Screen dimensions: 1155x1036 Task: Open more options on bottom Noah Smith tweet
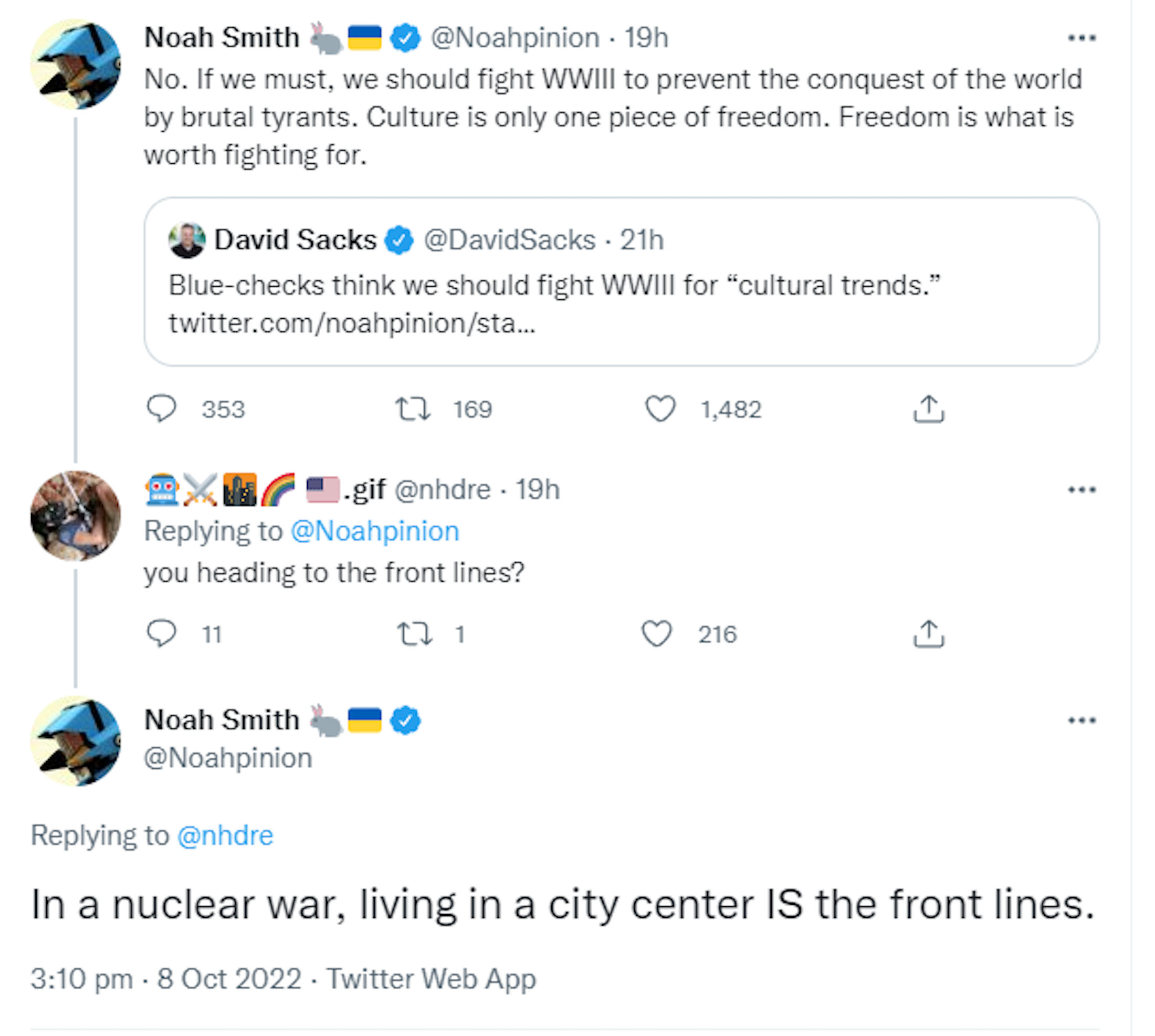pos(1081,720)
